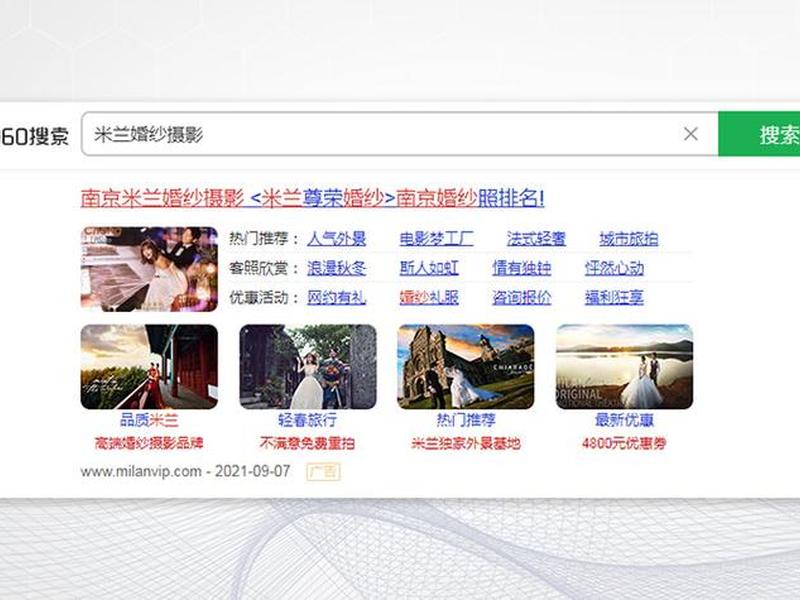The width and height of the screenshot is (800, 600).
Task: Click the 热门推荐 caption under the castle photo
Action: tap(466, 420)
